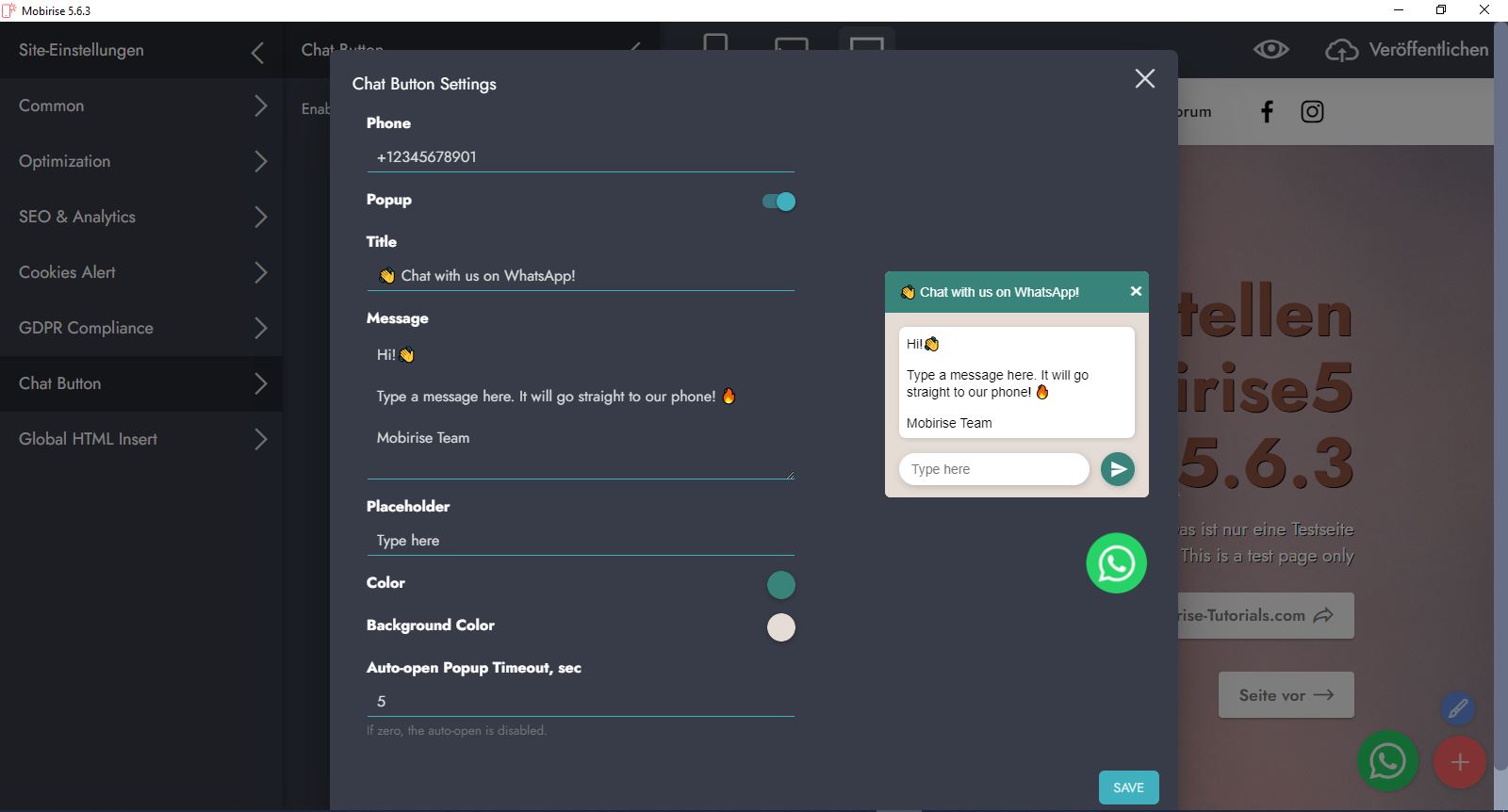Image resolution: width=1508 pixels, height=812 pixels.
Task: Expand the Common settings section
Action: pyautogui.click(x=141, y=106)
